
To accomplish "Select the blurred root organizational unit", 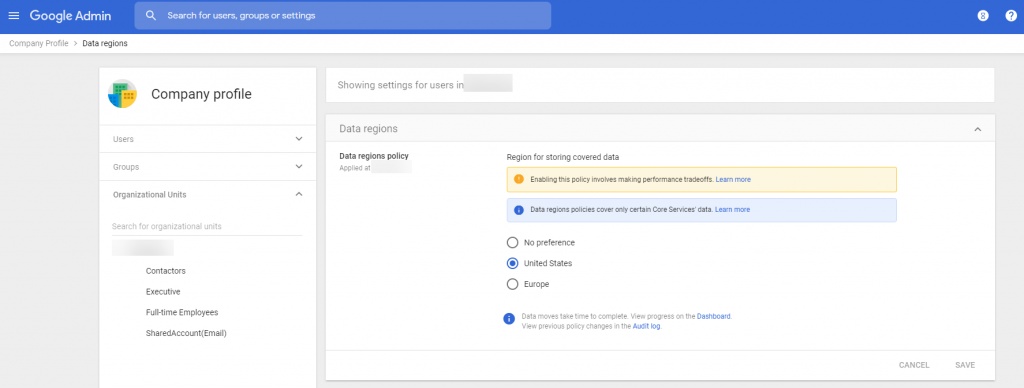I will pyautogui.click(x=142, y=248).
